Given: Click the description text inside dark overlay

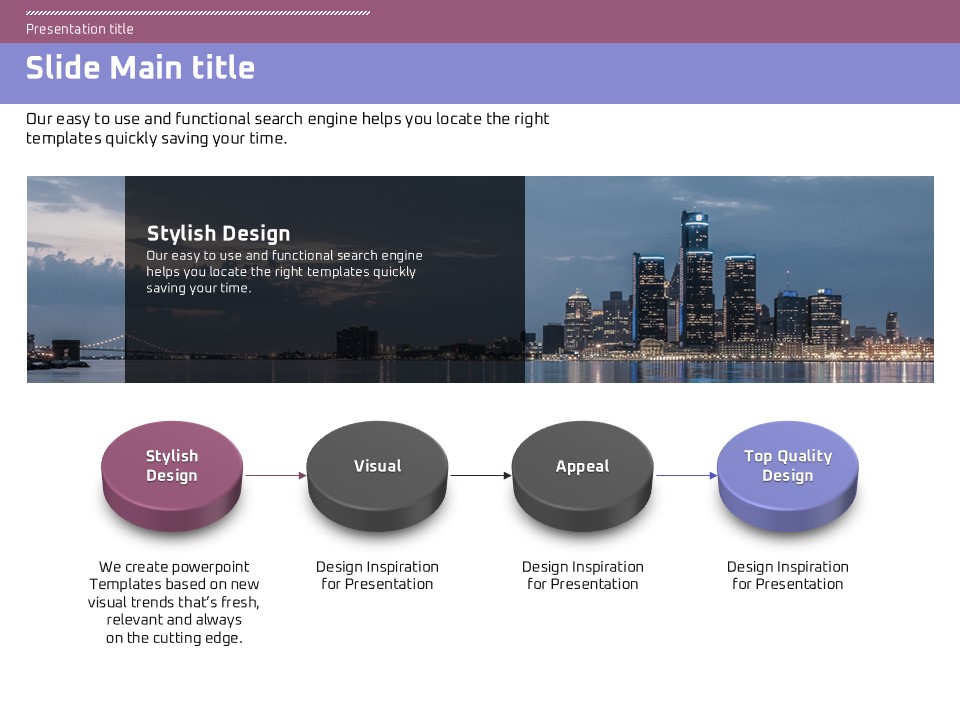Looking at the screenshot, I should click(284, 272).
